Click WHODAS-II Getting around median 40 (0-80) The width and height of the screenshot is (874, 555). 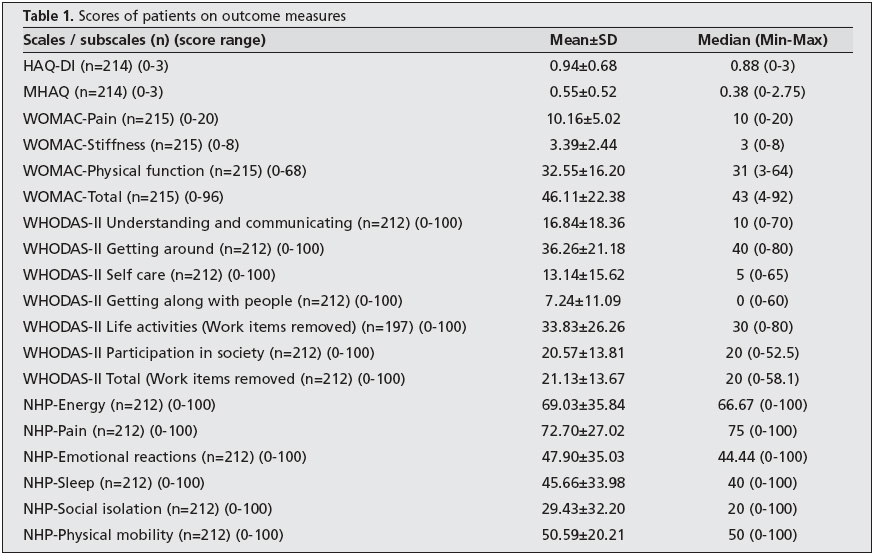tap(762, 248)
